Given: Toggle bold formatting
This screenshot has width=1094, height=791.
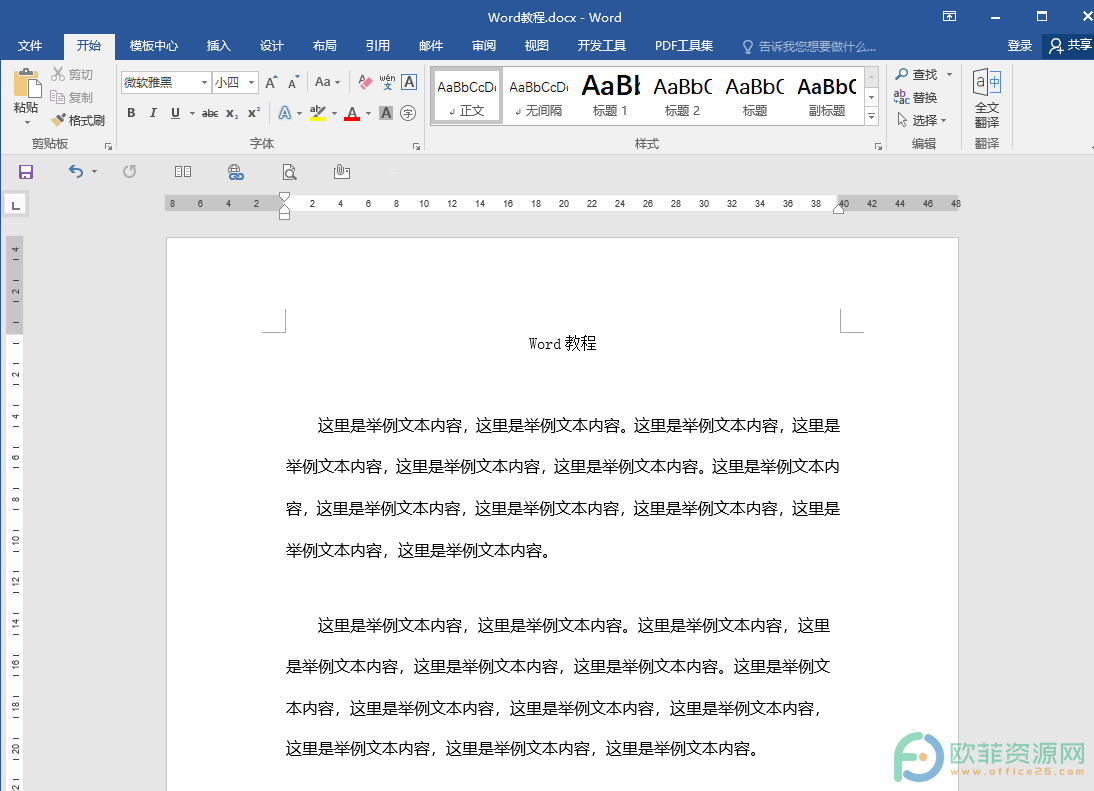Looking at the screenshot, I should 131,112.
